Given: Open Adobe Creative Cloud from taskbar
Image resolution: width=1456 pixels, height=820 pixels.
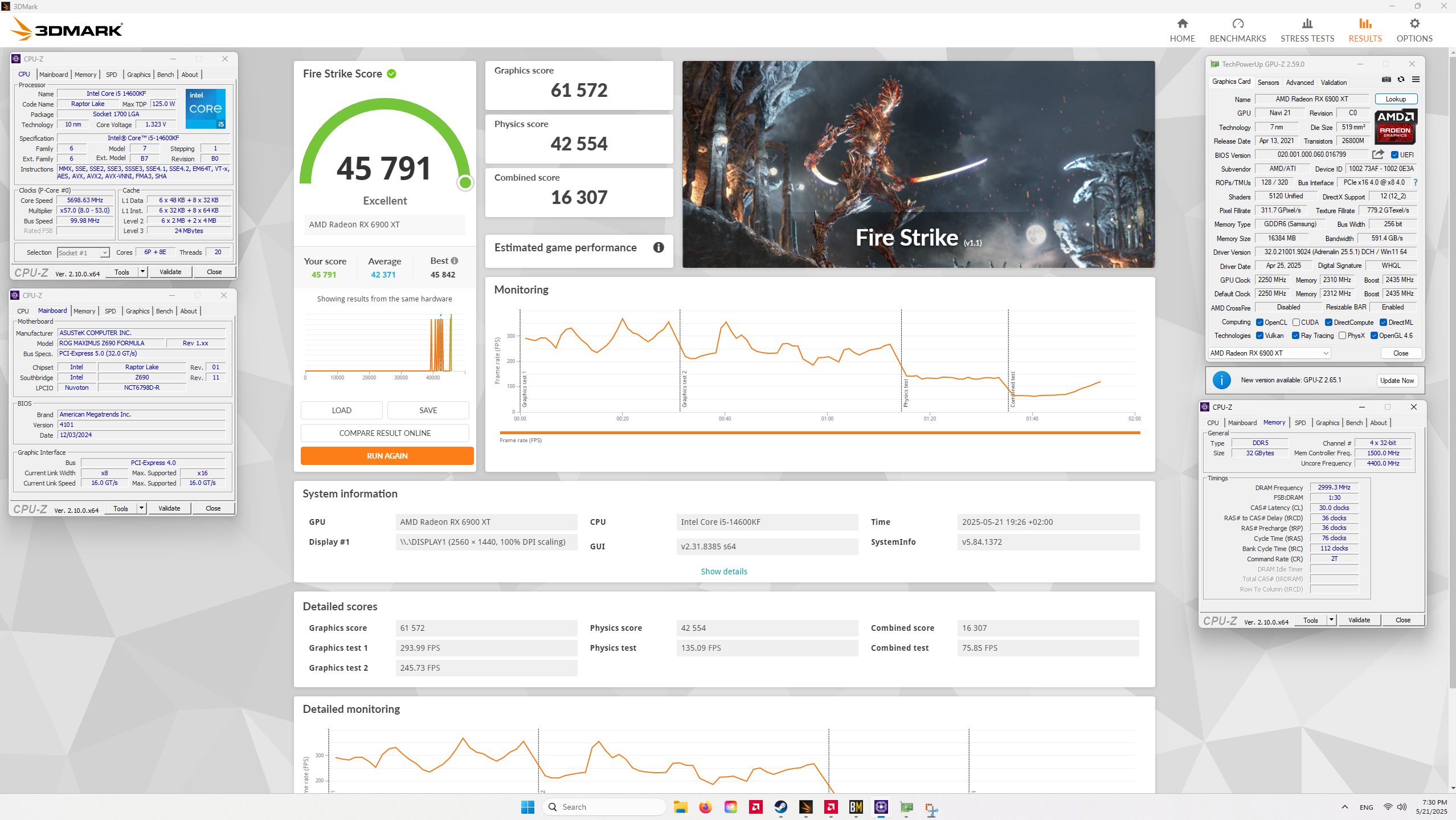Looking at the screenshot, I should click(730, 807).
